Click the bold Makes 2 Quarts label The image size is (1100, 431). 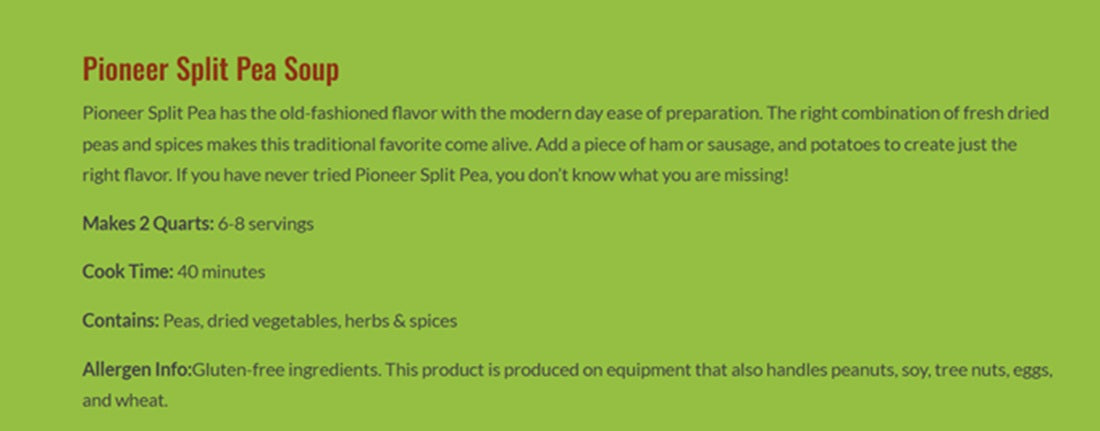(147, 223)
